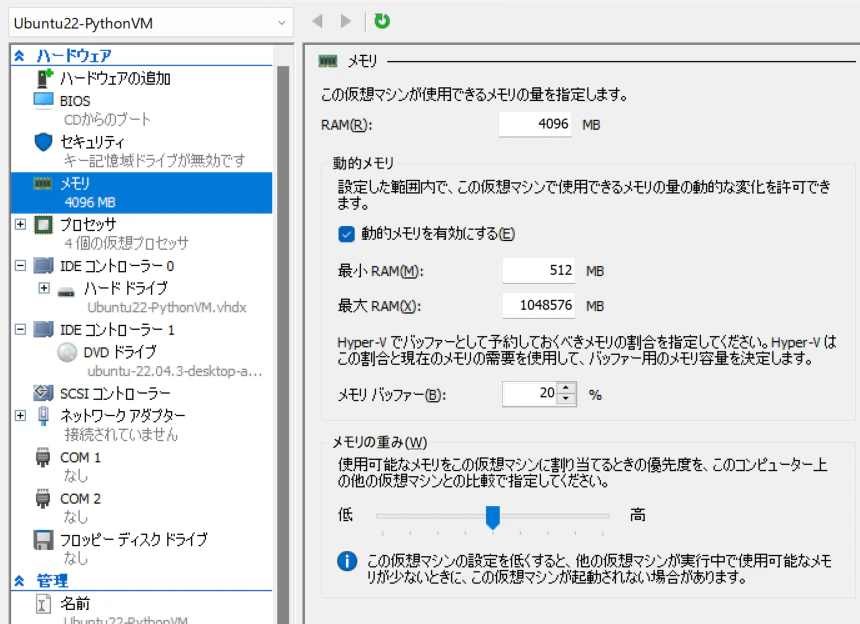Image resolution: width=860 pixels, height=624 pixels.
Task: Increase メモリ バッファー with up arrow
Action: click(x=567, y=388)
